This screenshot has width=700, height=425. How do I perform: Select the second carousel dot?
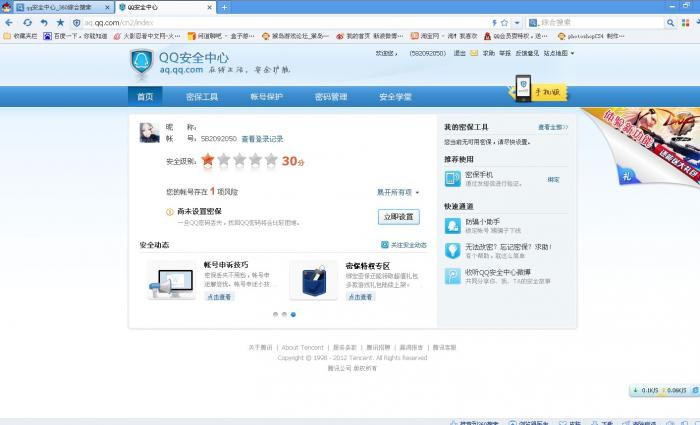coord(284,315)
